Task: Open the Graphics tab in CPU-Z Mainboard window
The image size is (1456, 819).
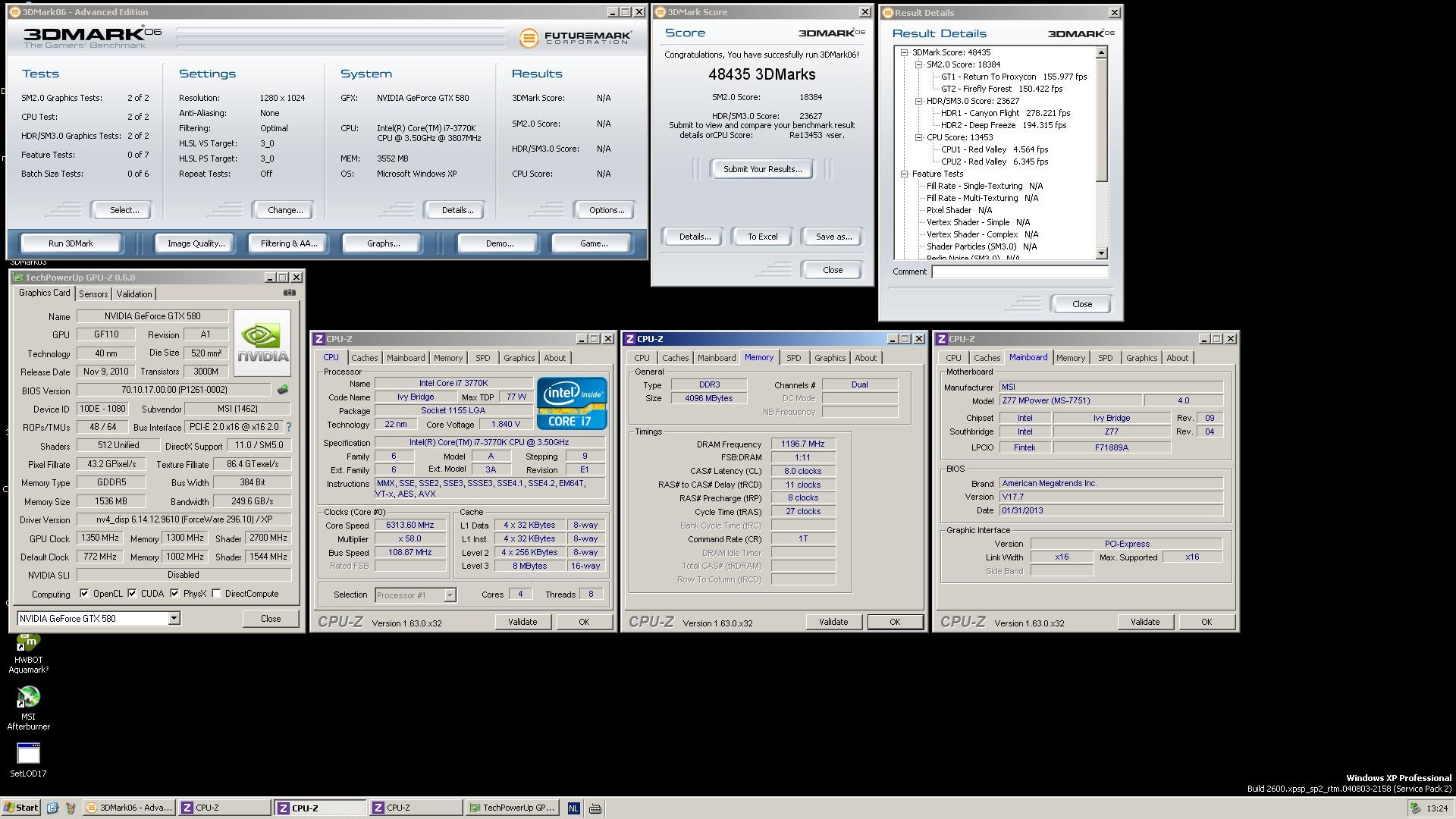Action: [x=1141, y=358]
